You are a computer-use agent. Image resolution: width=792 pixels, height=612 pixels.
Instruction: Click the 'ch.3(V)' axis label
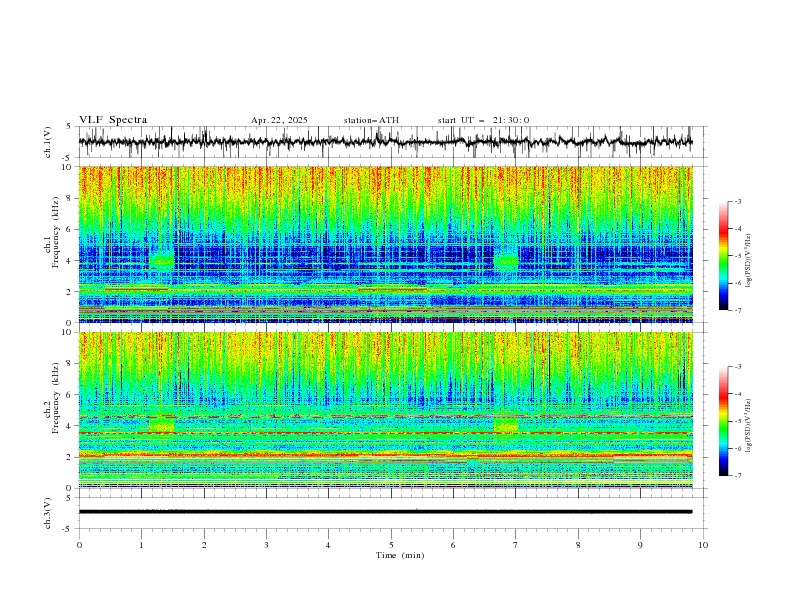click(48, 513)
